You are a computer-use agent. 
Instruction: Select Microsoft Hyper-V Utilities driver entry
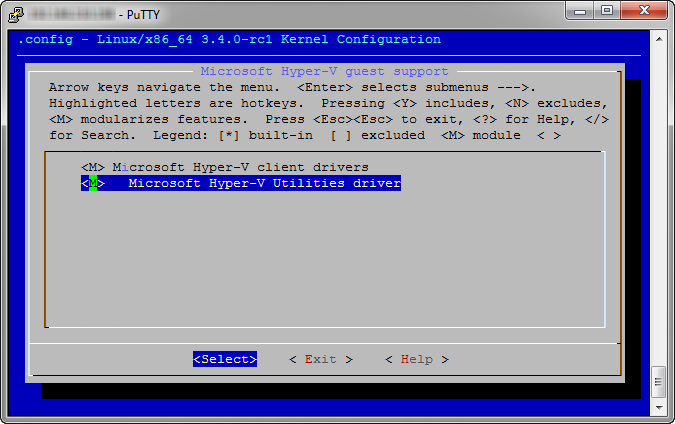pos(241,183)
